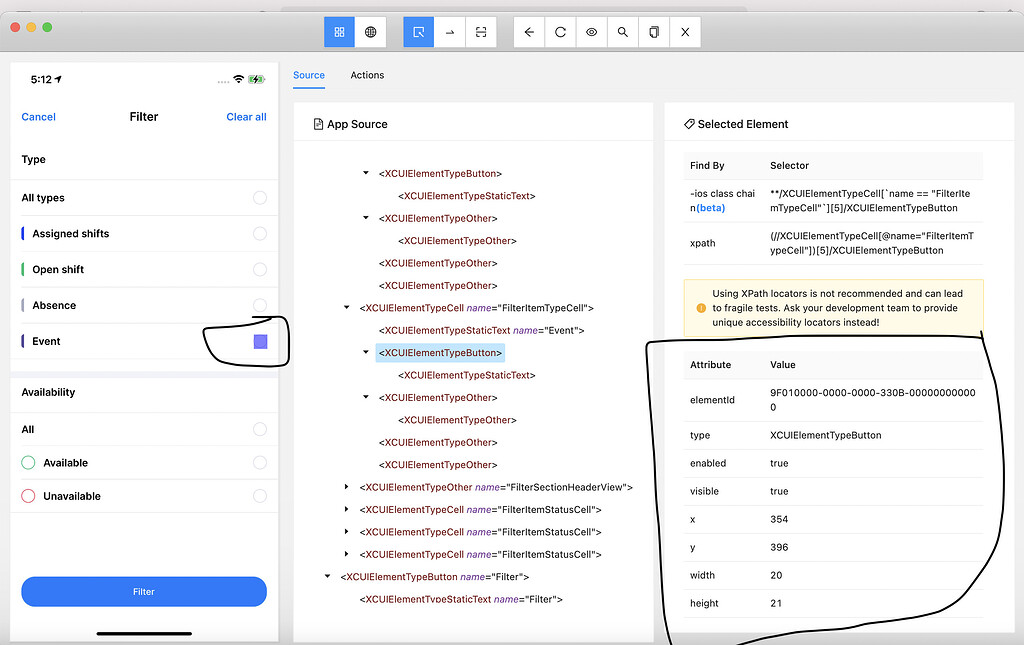Select the tap by coordinates tool

tap(480, 31)
